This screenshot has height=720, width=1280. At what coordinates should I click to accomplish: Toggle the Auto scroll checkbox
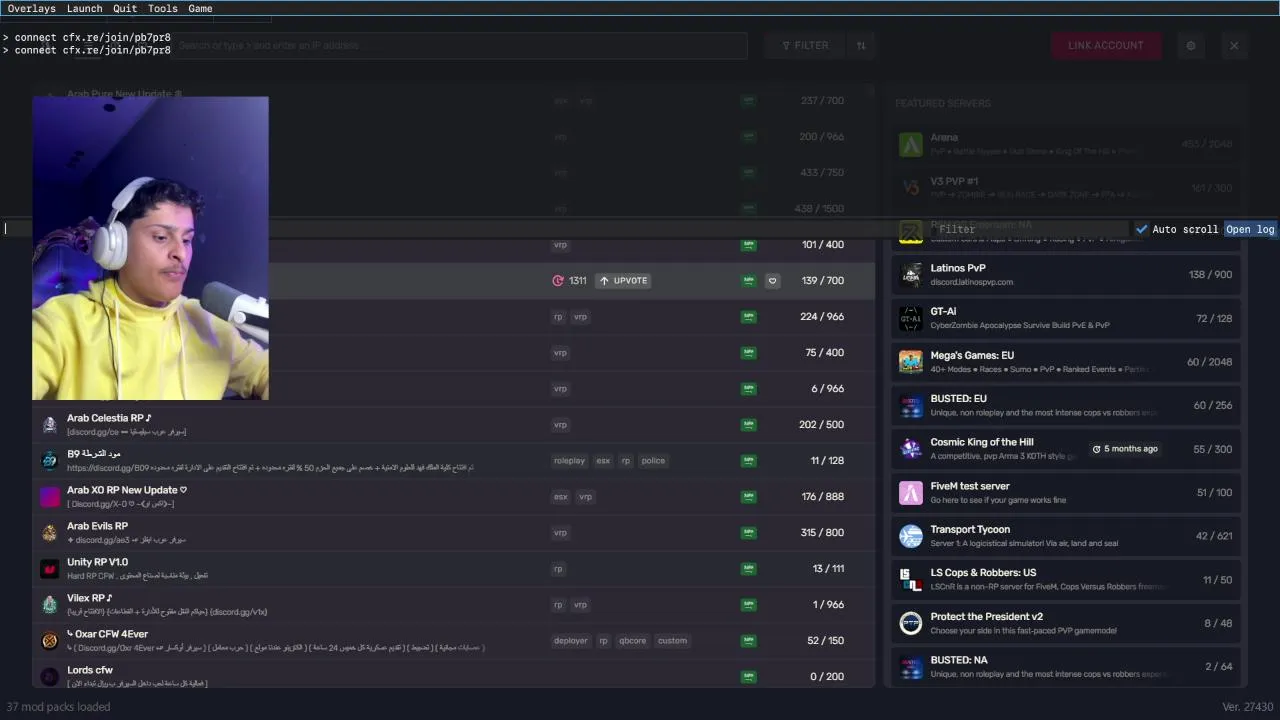coord(1142,229)
